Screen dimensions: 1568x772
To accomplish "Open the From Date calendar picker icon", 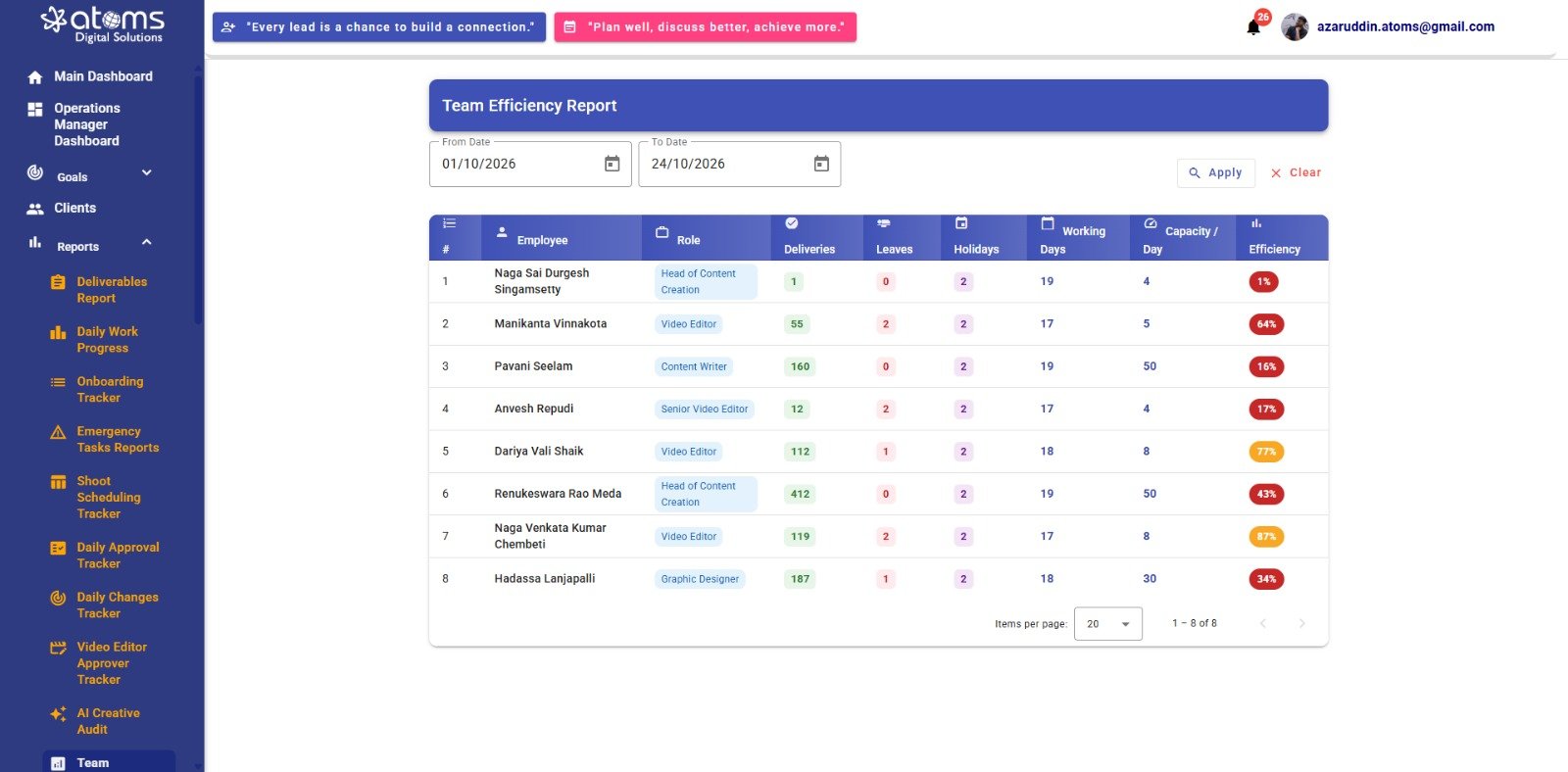I will [x=612, y=164].
